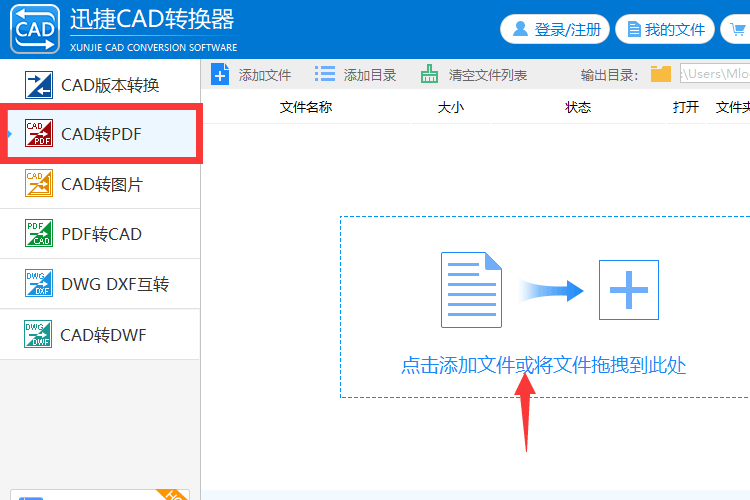Click the blue DWG DXF icon
This screenshot has width=750, height=500.
[x=39, y=283]
